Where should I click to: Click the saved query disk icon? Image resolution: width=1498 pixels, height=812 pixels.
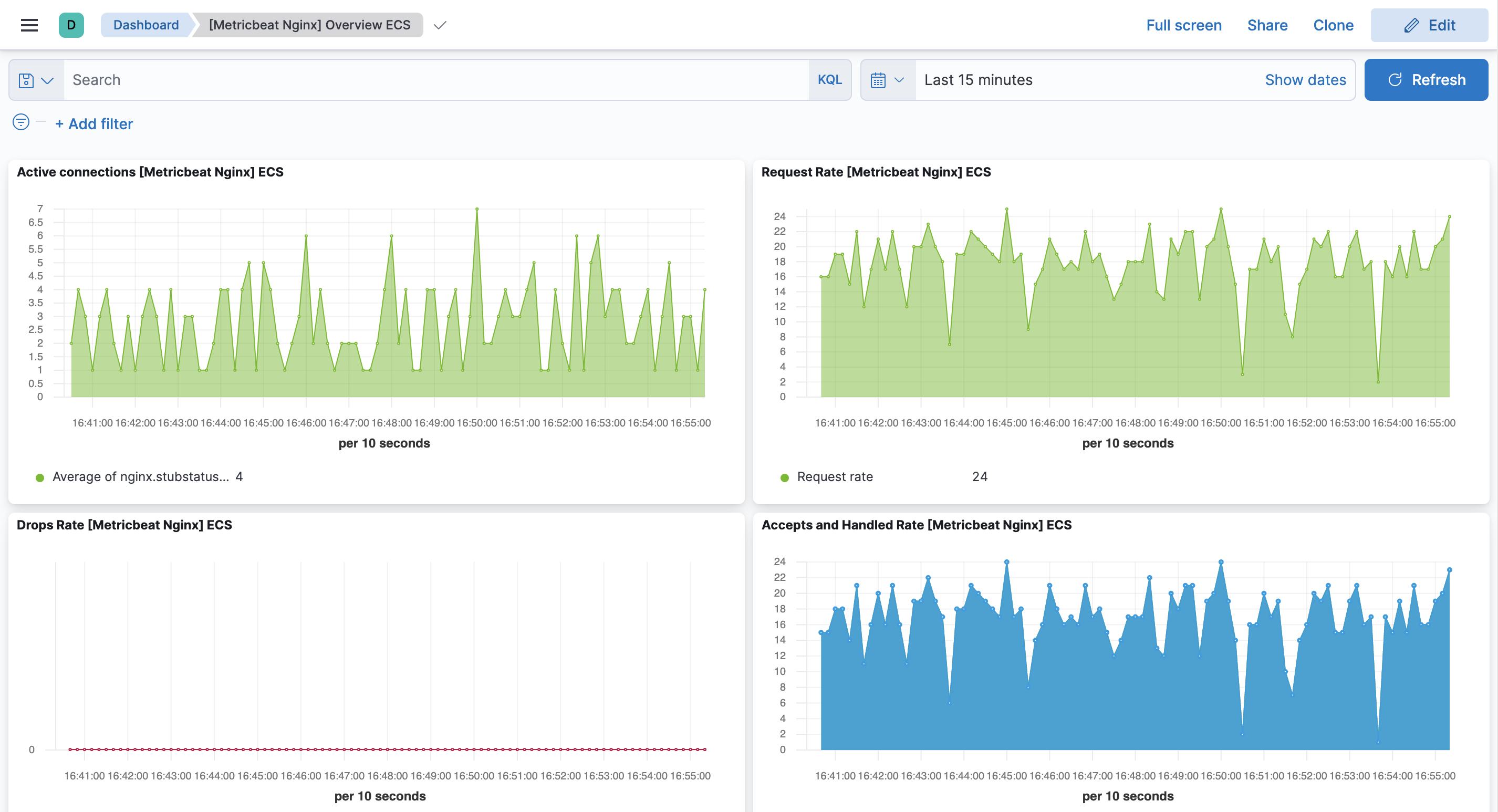(26, 80)
